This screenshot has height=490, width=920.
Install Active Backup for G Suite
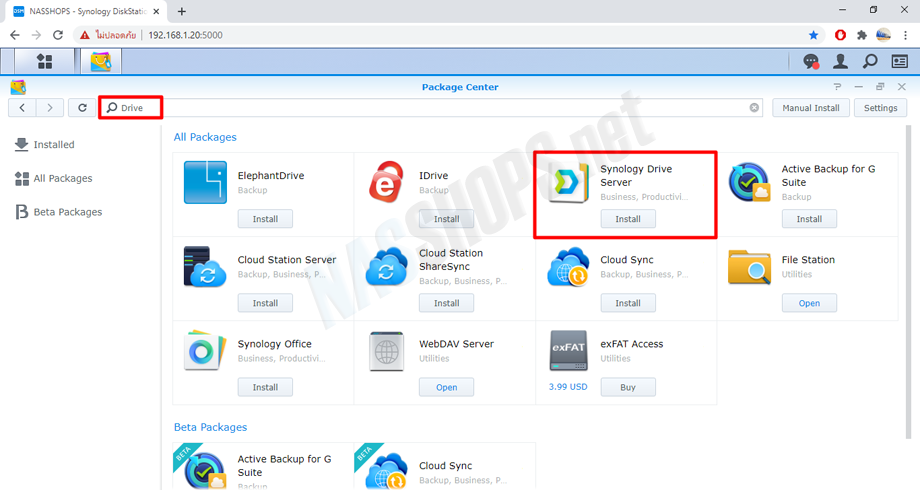(809, 219)
